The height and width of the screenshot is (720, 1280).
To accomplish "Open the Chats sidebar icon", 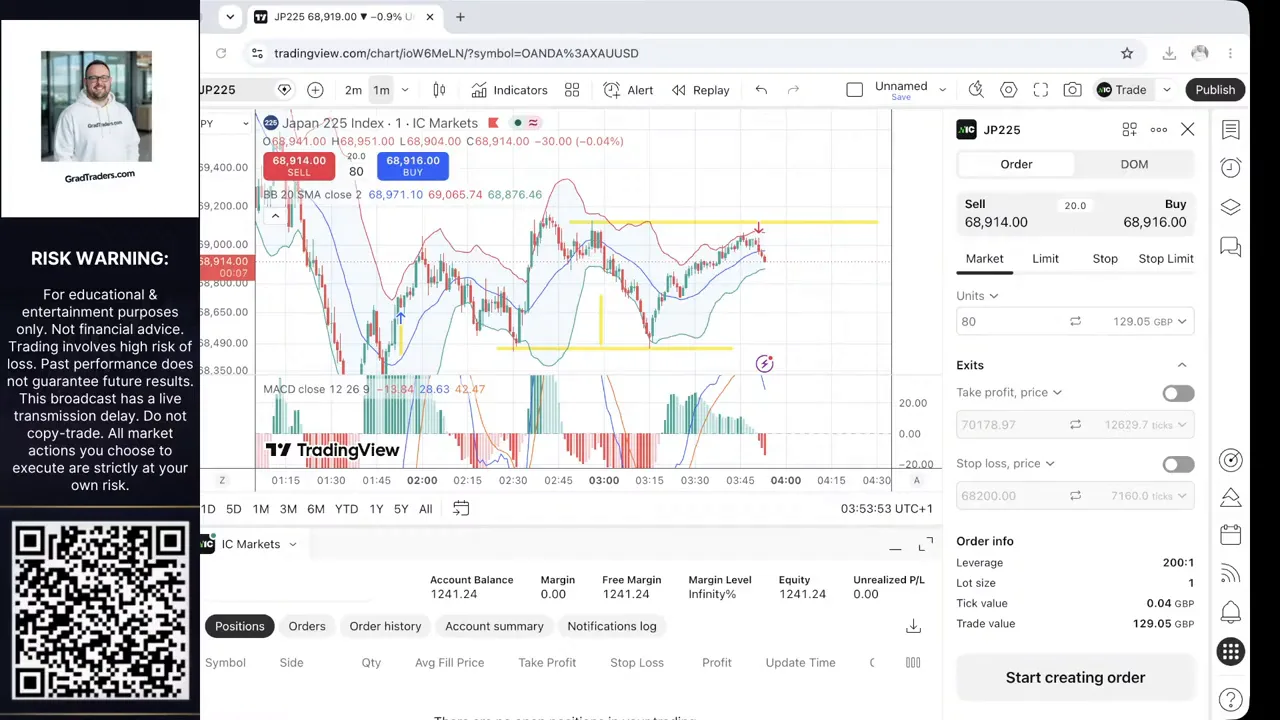I will 1231,246.
